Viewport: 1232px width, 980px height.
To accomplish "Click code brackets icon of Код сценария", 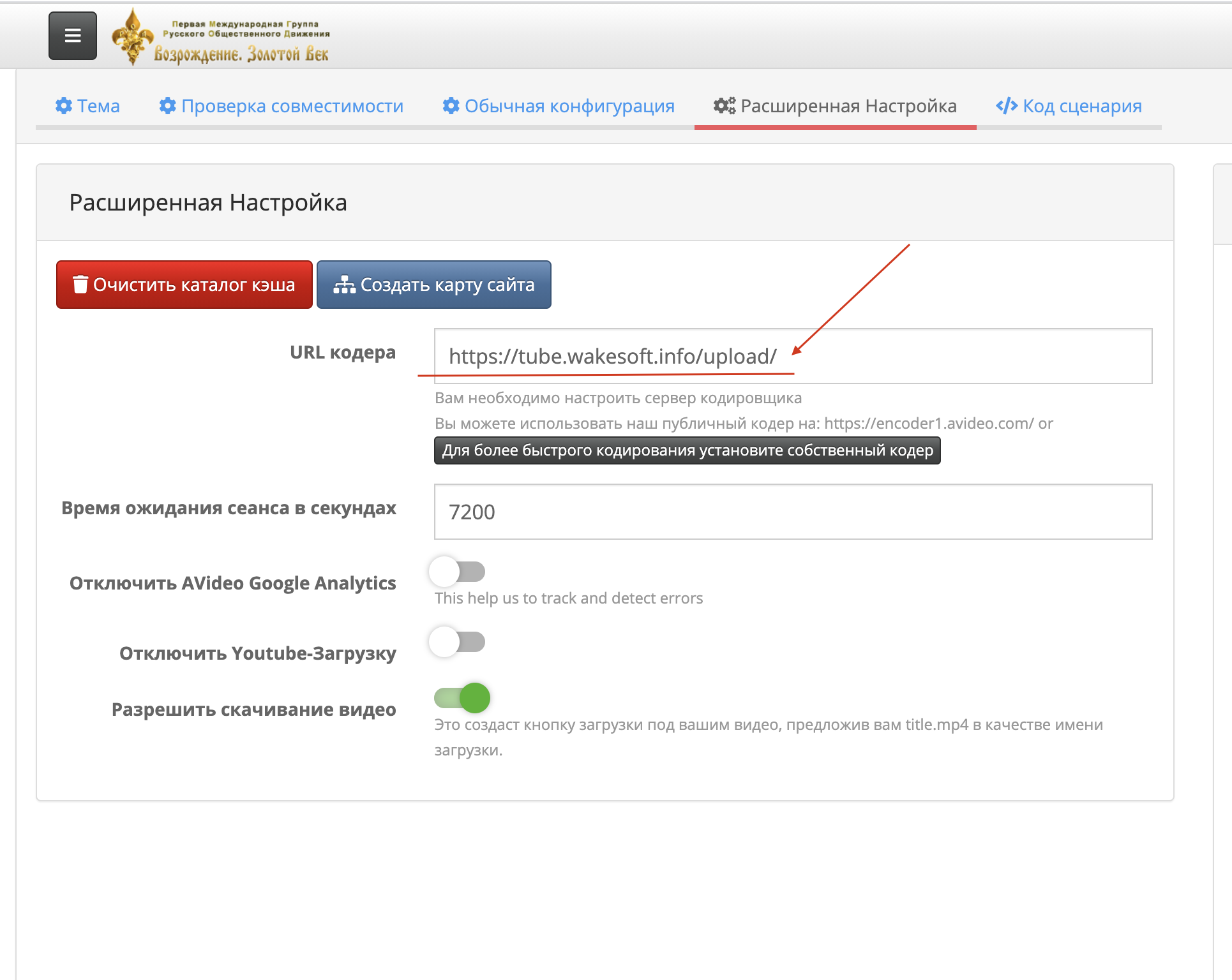I will (1006, 106).
